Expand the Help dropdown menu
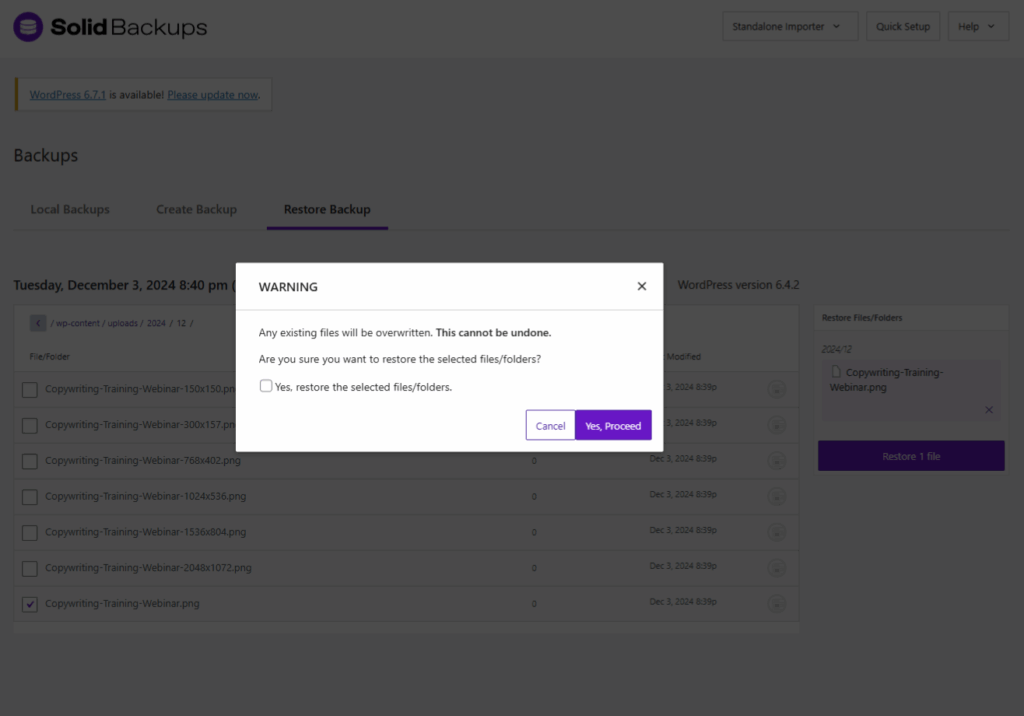The height and width of the screenshot is (716, 1024). (x=977, y=27)
